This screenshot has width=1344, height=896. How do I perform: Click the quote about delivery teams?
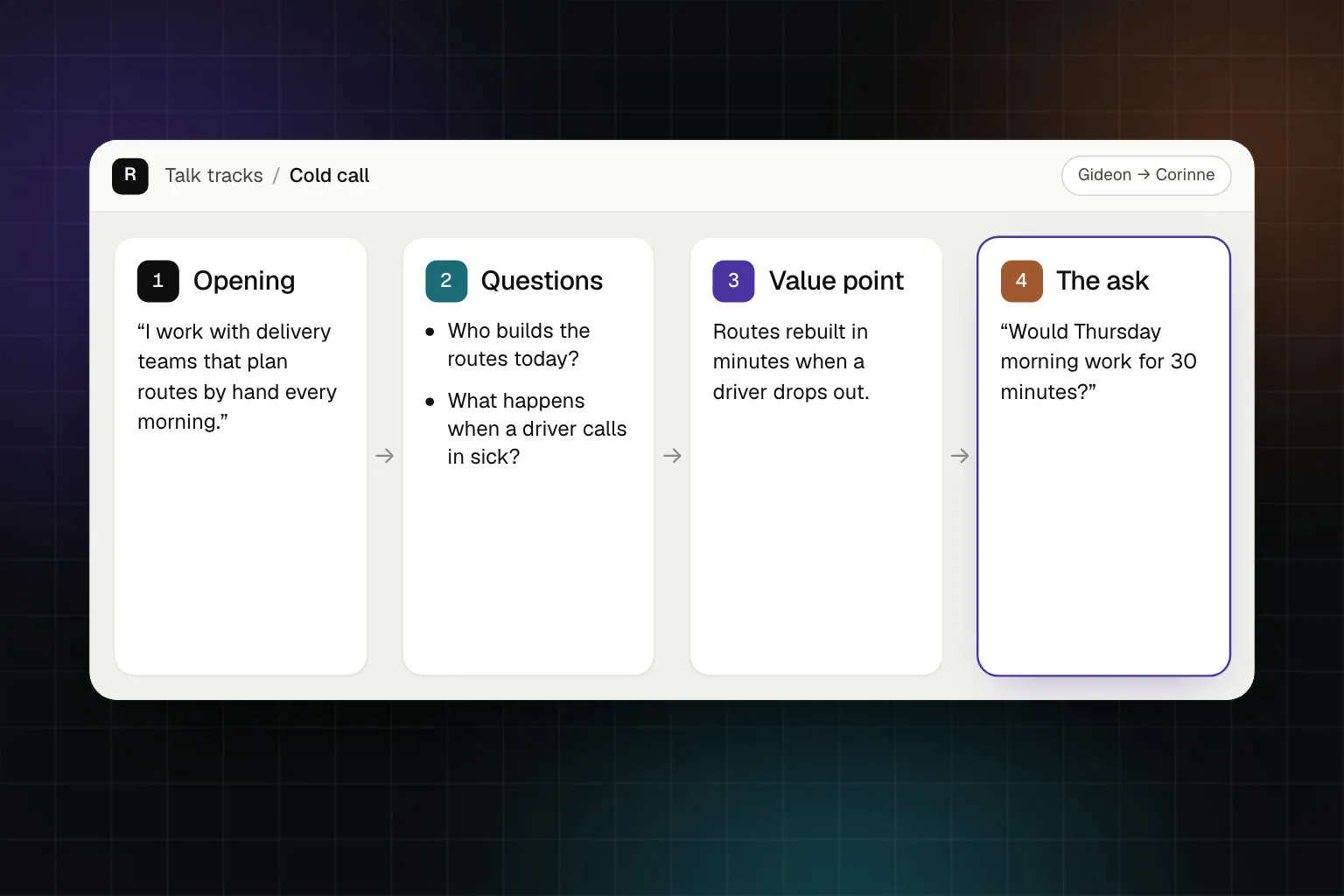point(237,376)
